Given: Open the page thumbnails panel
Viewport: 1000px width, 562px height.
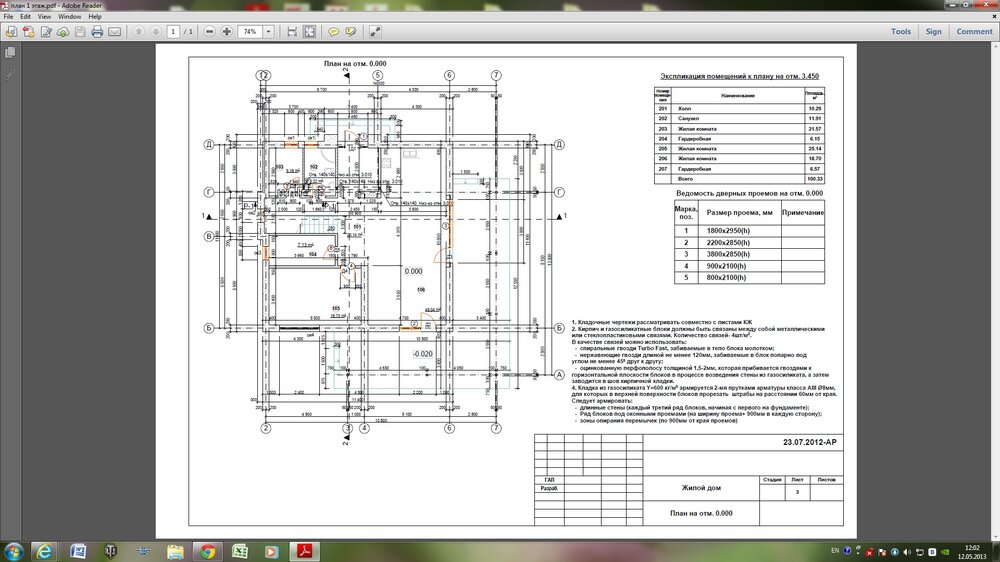Looking at the screenshot, I should coord(10,52).
